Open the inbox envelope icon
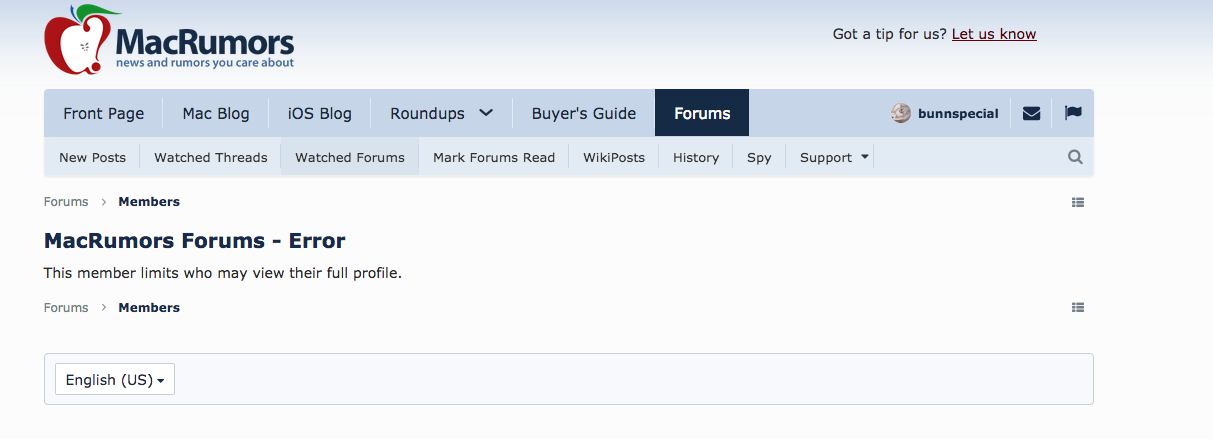 [x=1032, y=113]
